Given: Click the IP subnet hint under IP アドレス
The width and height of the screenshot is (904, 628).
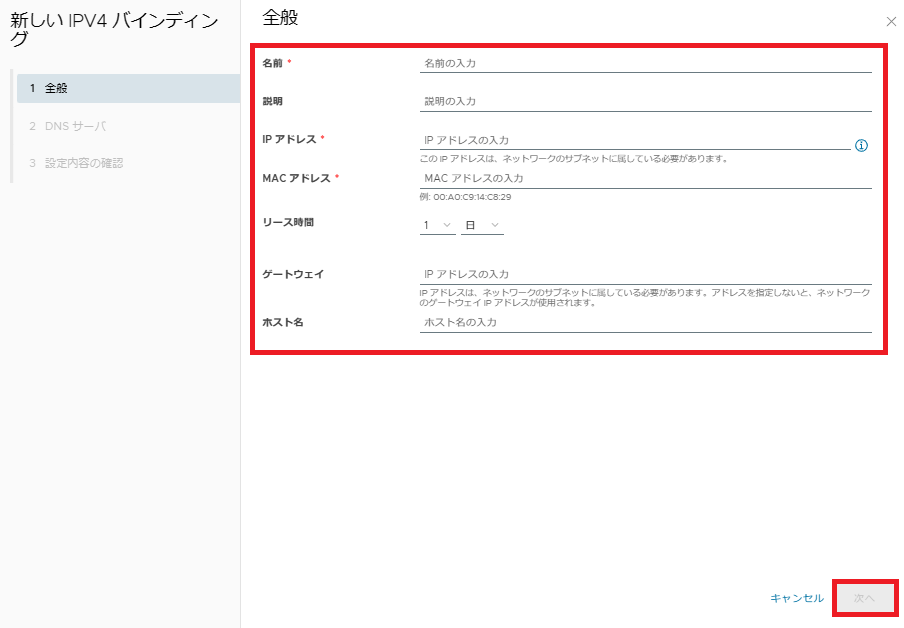Looking at the screenshot, I should point(574,159).
